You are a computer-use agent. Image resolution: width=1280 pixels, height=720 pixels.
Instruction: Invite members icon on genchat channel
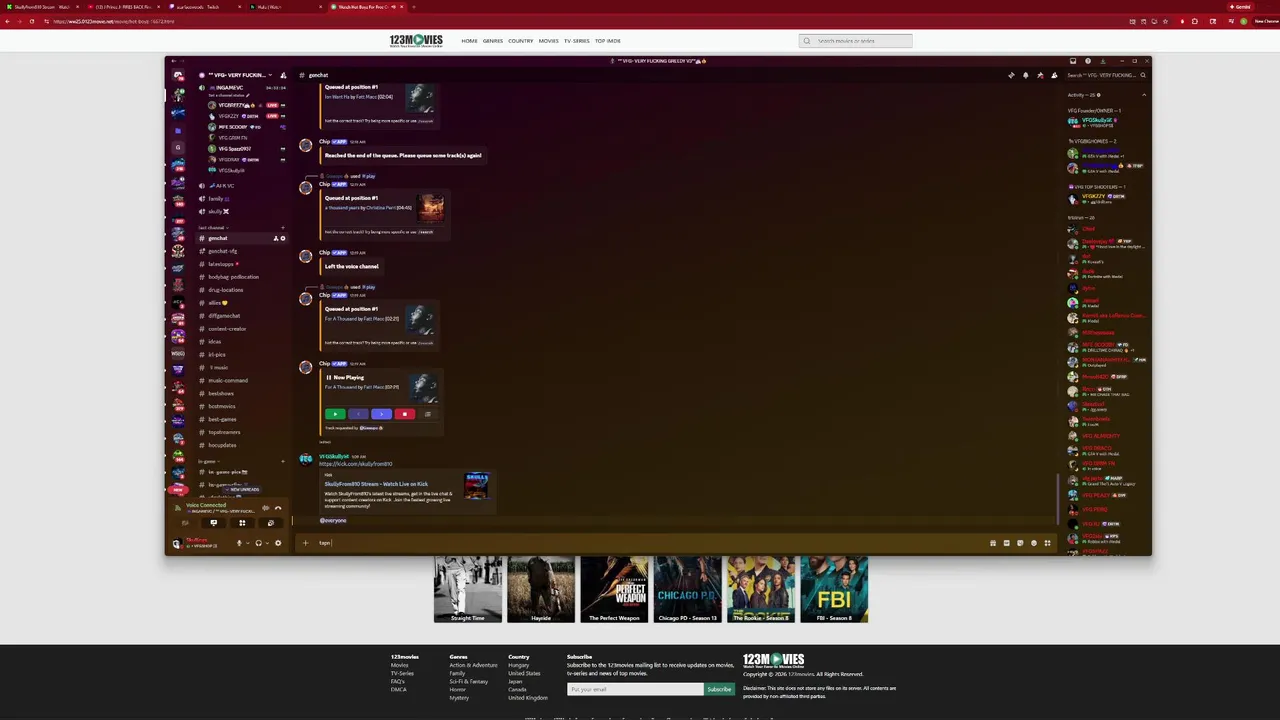coord(276,238)
